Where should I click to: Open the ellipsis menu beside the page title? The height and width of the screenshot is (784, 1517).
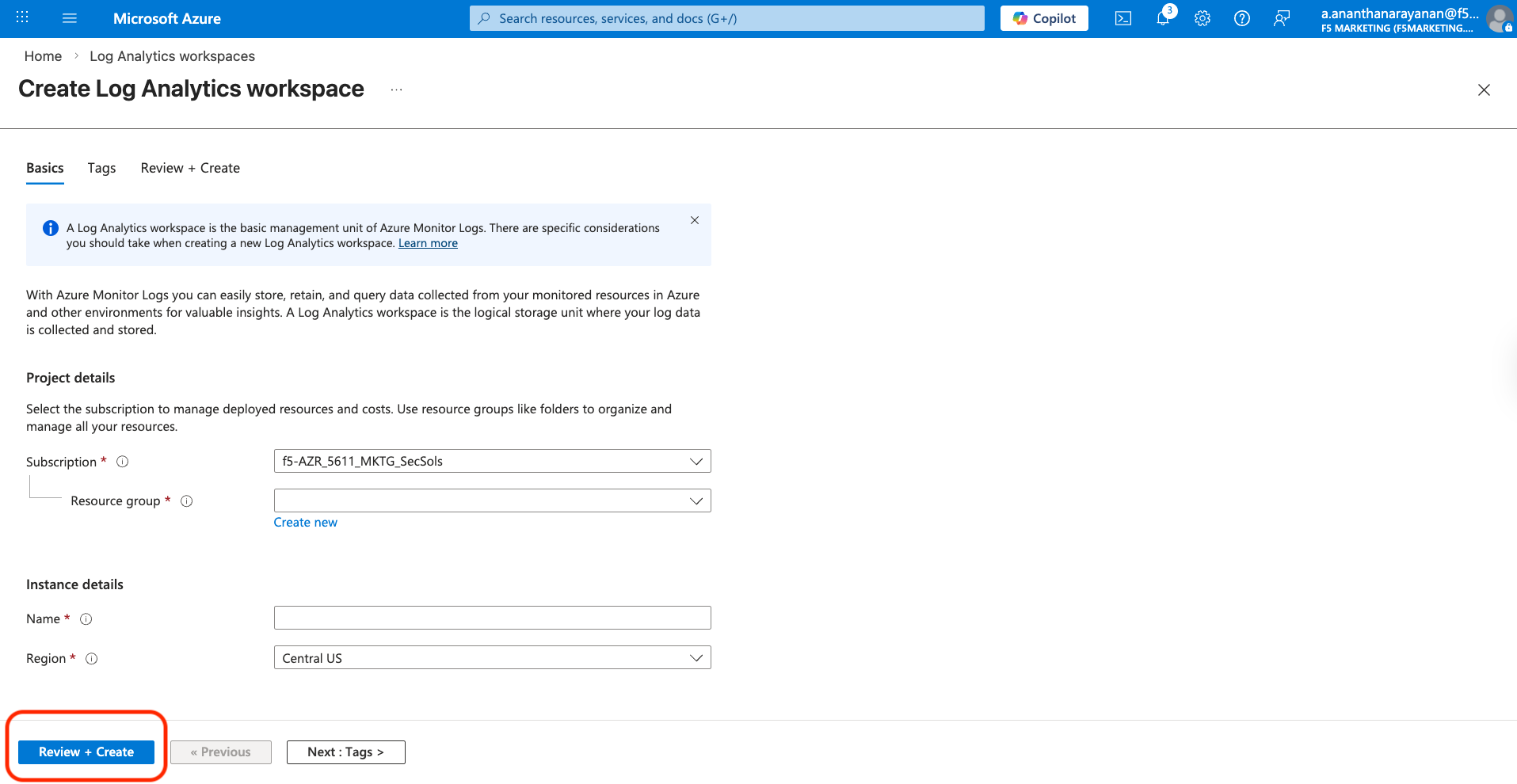pos(396,90)
